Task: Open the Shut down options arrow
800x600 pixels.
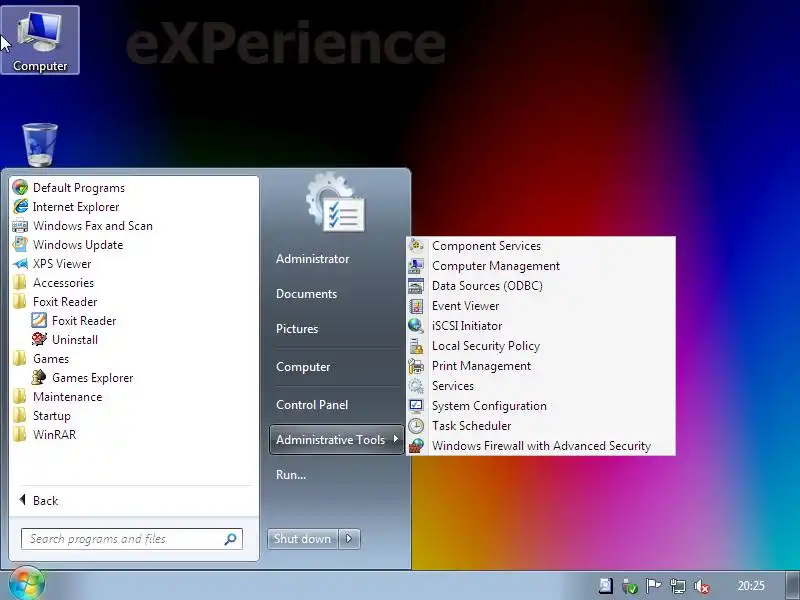Action: 349,539
